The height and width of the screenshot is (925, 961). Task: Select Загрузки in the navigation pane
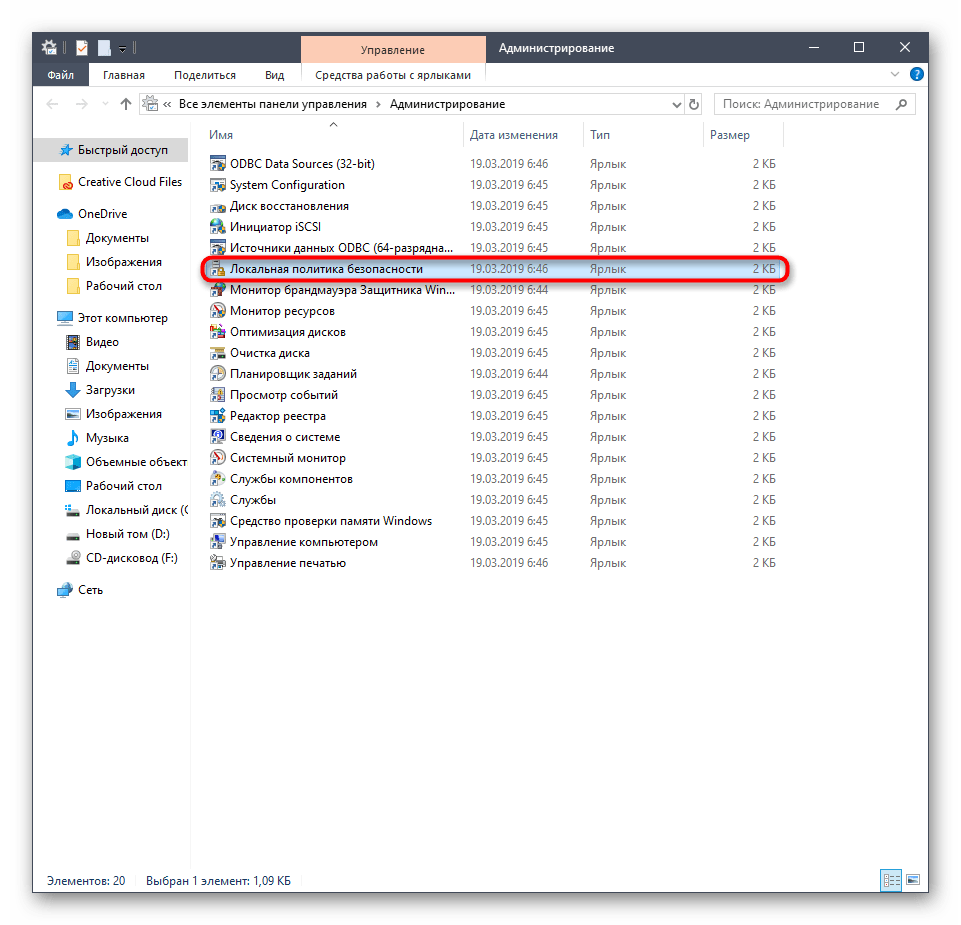pyautogui.click(x=110, y=390)
